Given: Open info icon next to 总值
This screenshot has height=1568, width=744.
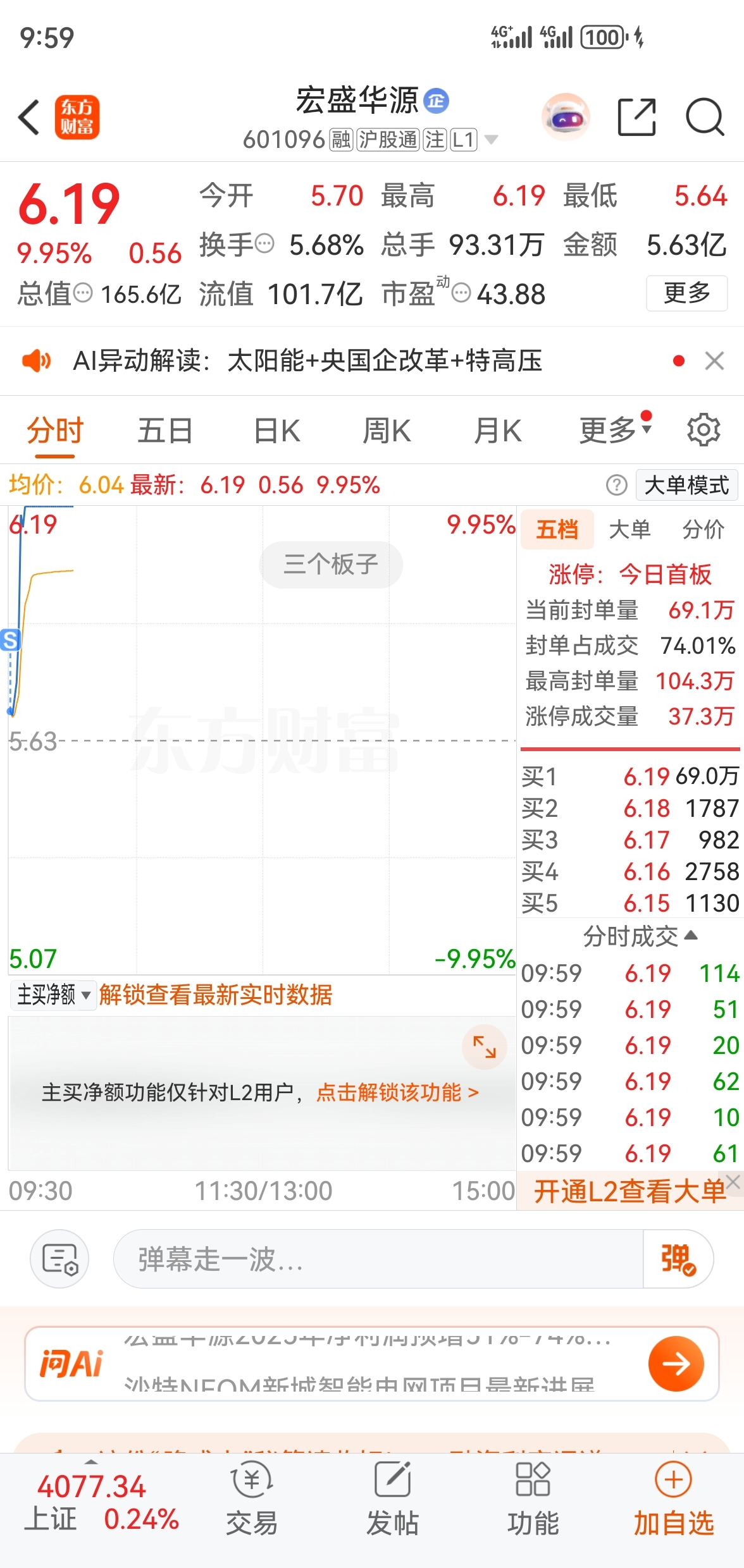Looking at the screenshot, I should click(83, 293).
